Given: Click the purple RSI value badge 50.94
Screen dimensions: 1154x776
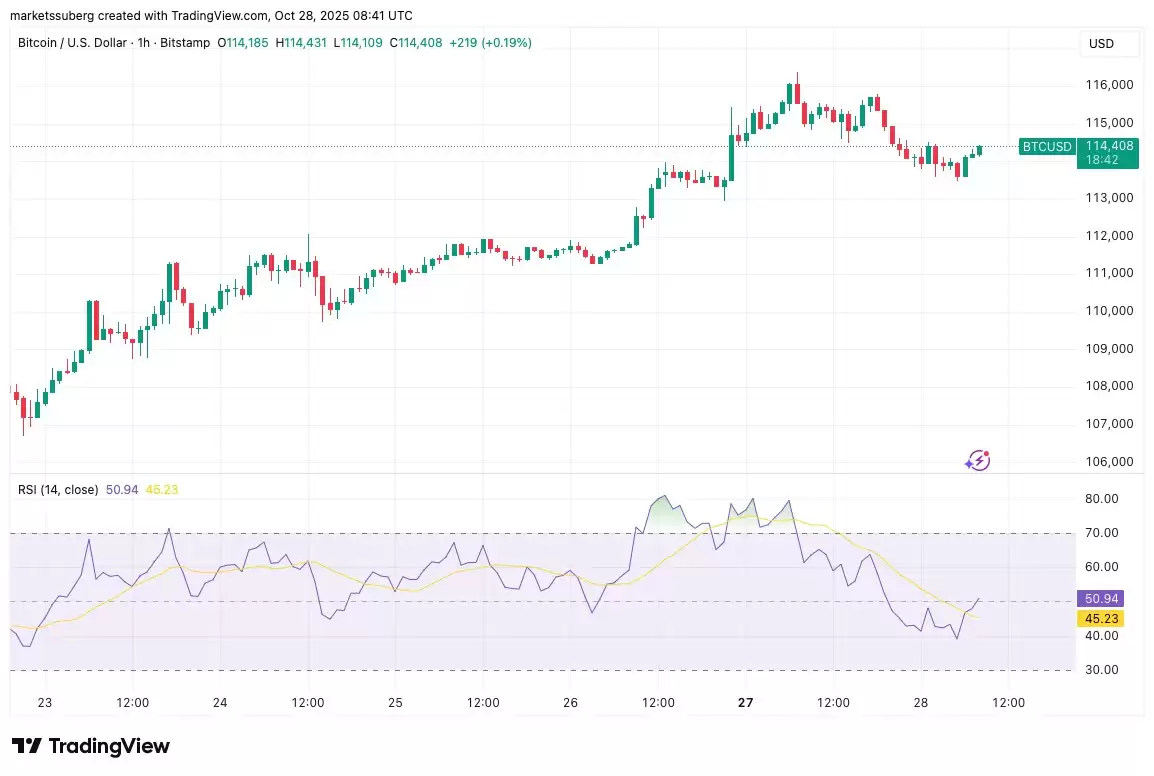Looking at the screenshot, I should click(x=1101, y=598).
